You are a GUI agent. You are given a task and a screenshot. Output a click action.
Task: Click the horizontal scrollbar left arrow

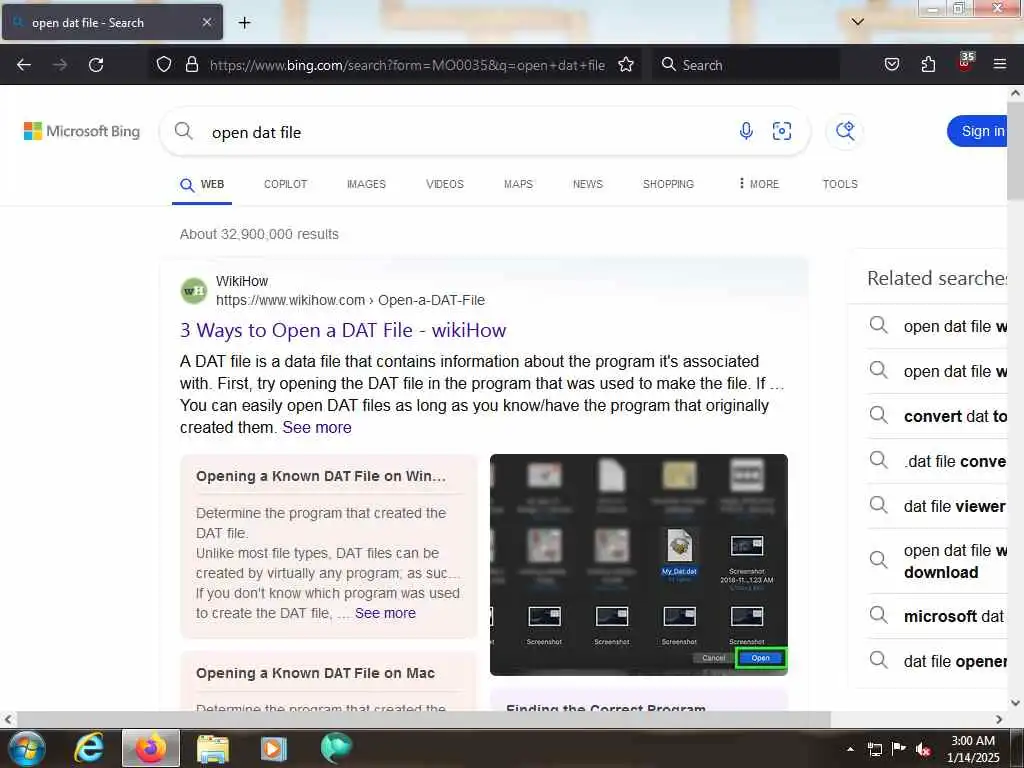tap(8, 720)
